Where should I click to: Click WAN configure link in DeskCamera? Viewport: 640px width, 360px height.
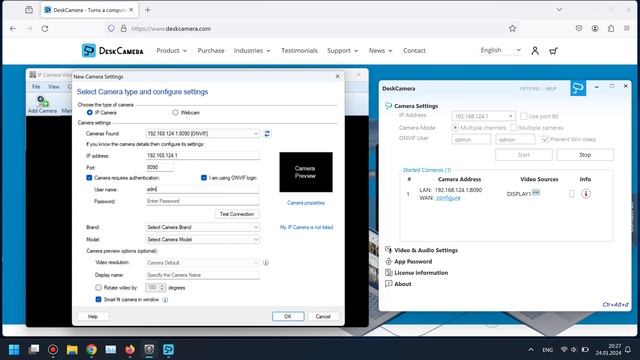(448, 198)
